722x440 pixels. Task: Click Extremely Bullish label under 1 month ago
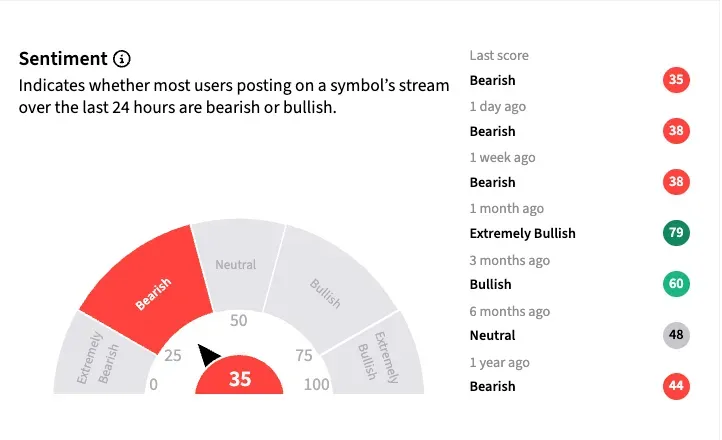(522, 233)
